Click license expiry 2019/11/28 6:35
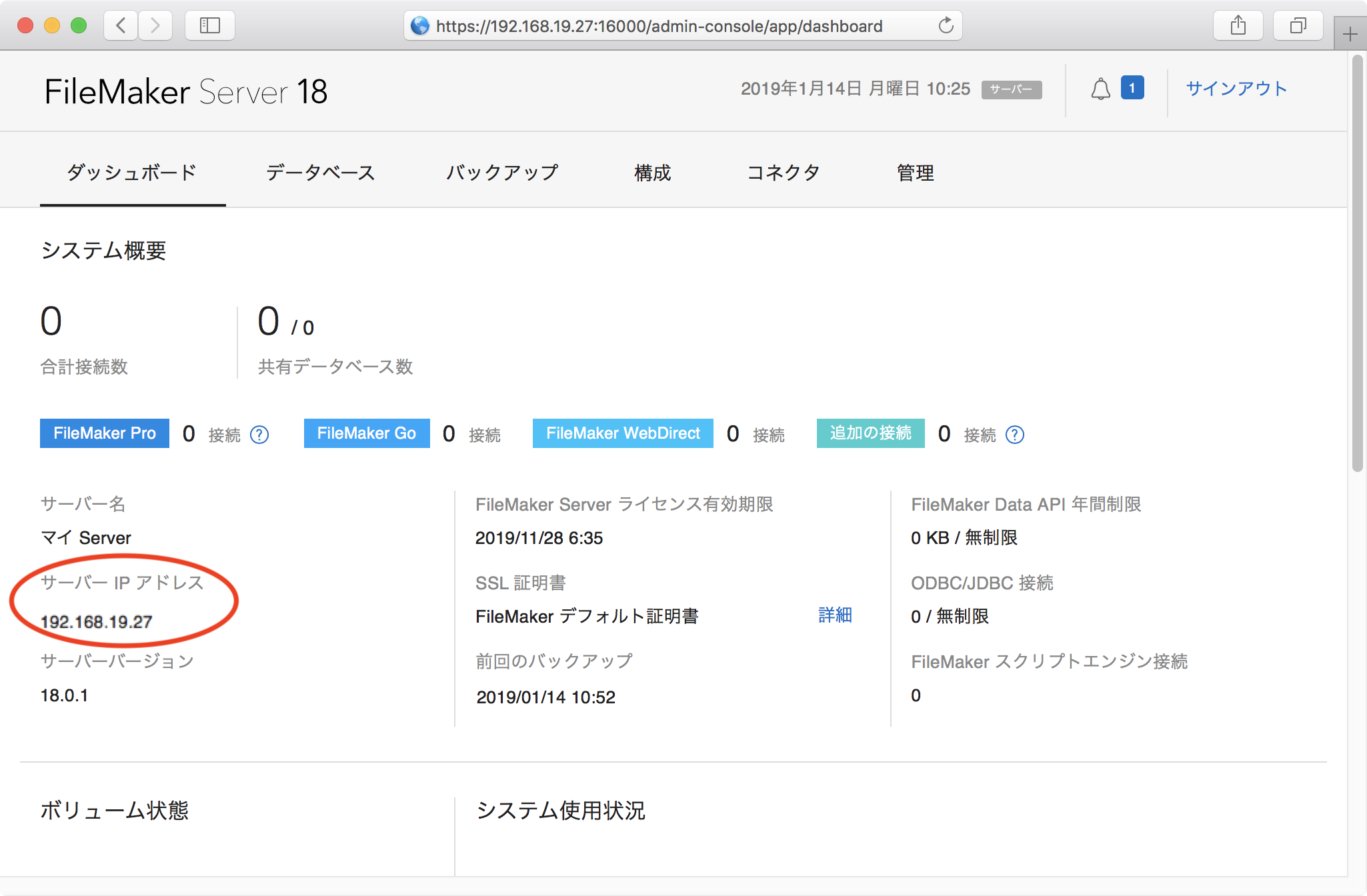 [539, 538]
